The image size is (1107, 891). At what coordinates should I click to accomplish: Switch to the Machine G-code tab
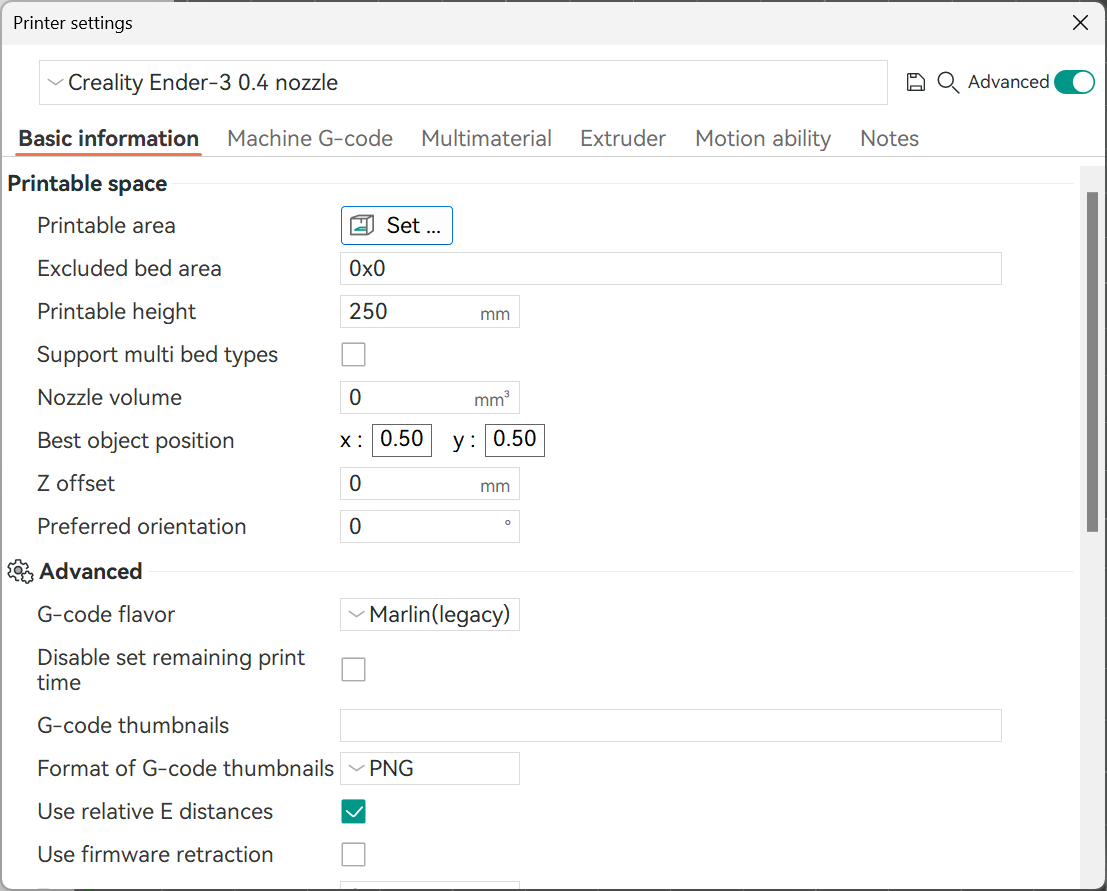[310, 138]
